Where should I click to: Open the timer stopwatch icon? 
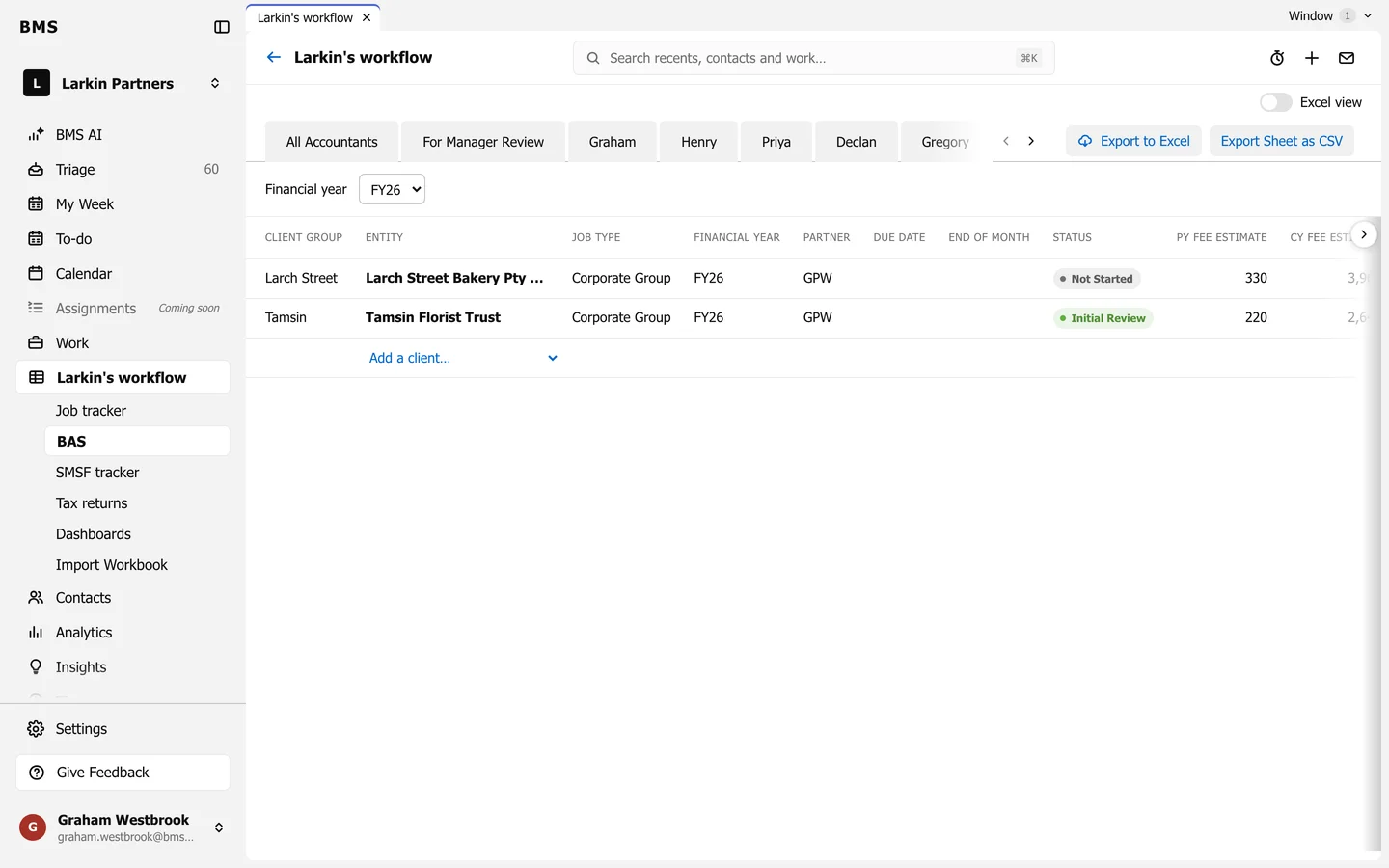point(1277,58)
